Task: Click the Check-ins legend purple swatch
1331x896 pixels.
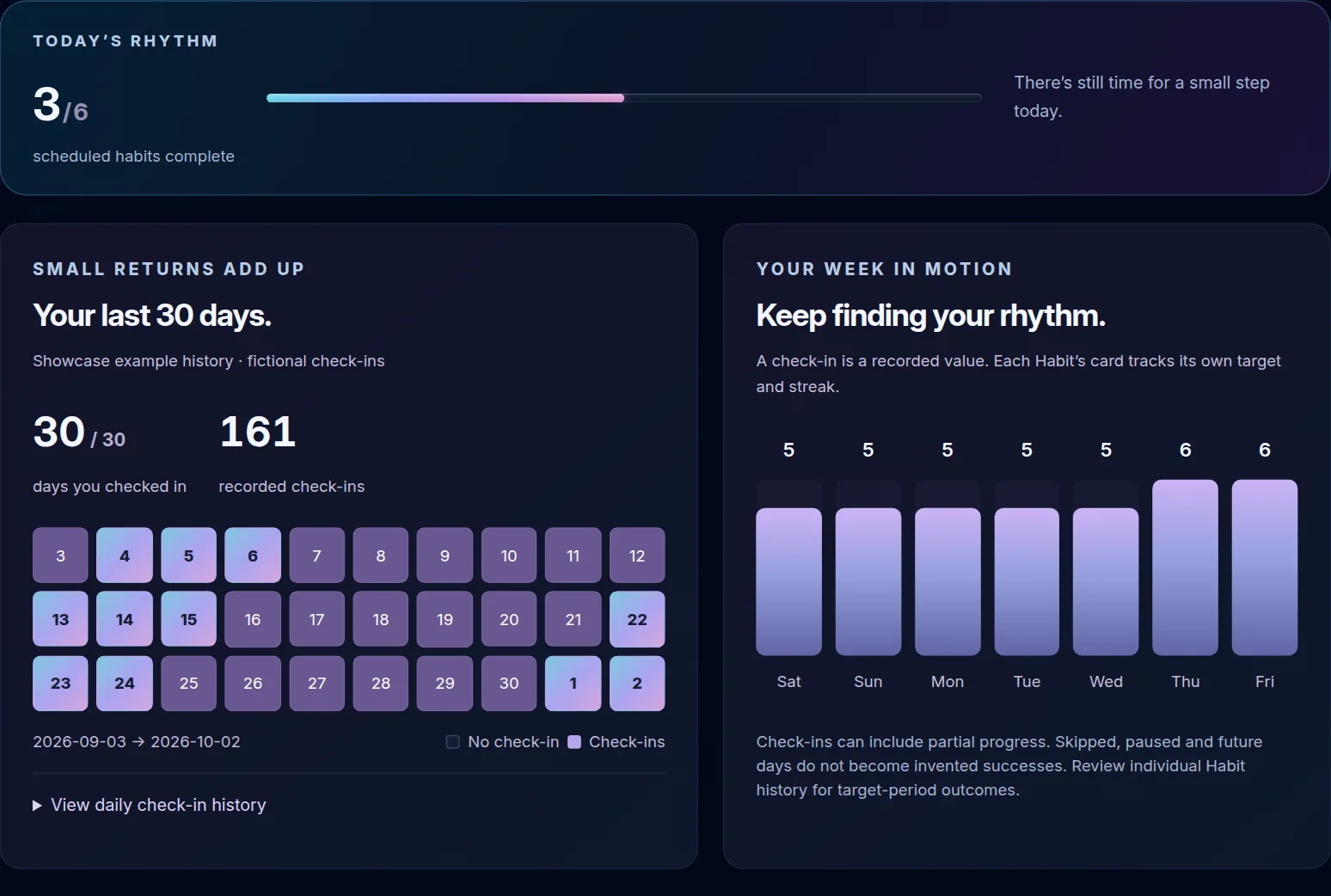Action: pyautogui.click(x=574, y=742)
